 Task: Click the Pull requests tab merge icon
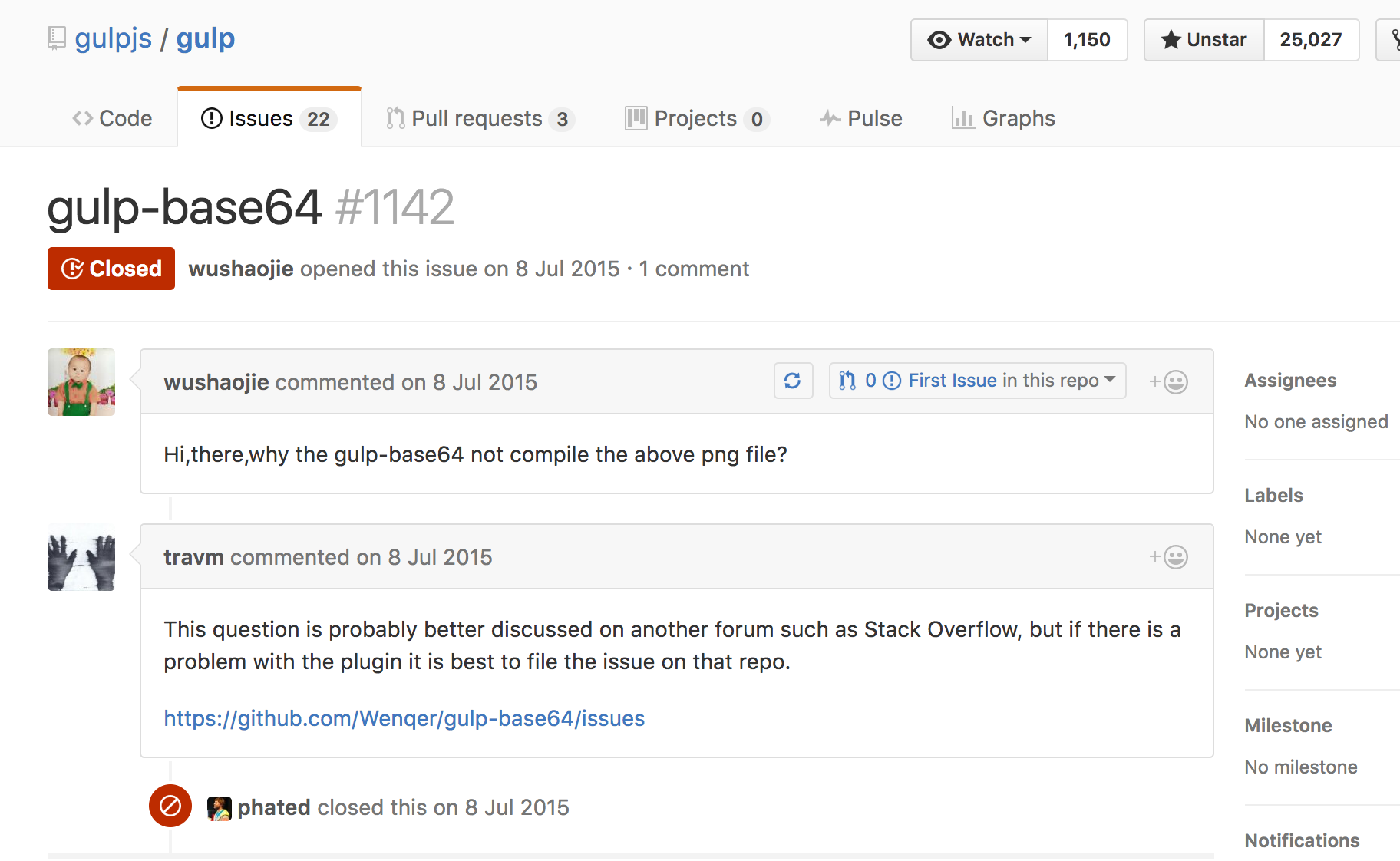395,118
